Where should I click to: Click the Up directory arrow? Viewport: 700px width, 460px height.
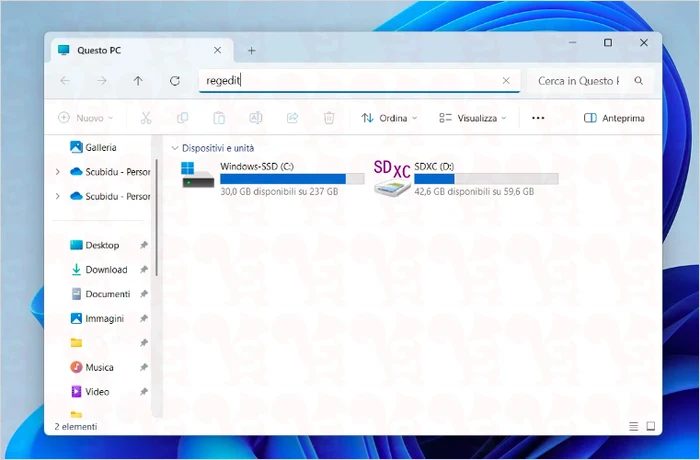138,81
